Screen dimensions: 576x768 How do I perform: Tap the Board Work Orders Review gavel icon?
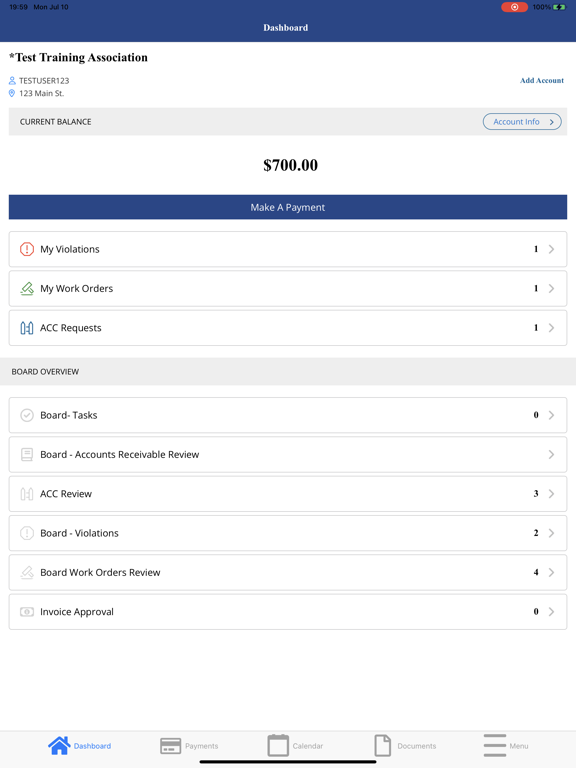coord(26,572)
